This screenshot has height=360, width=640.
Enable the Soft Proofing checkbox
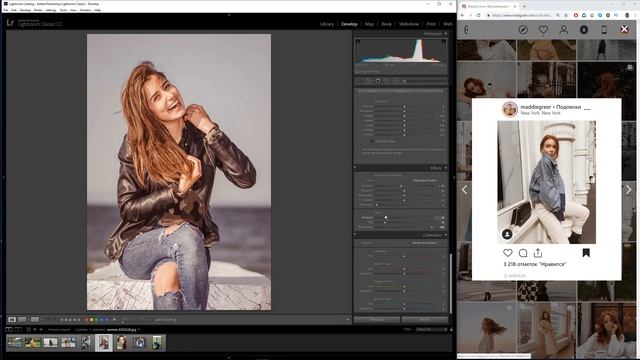pyautogui.click(x=151, y=320)
